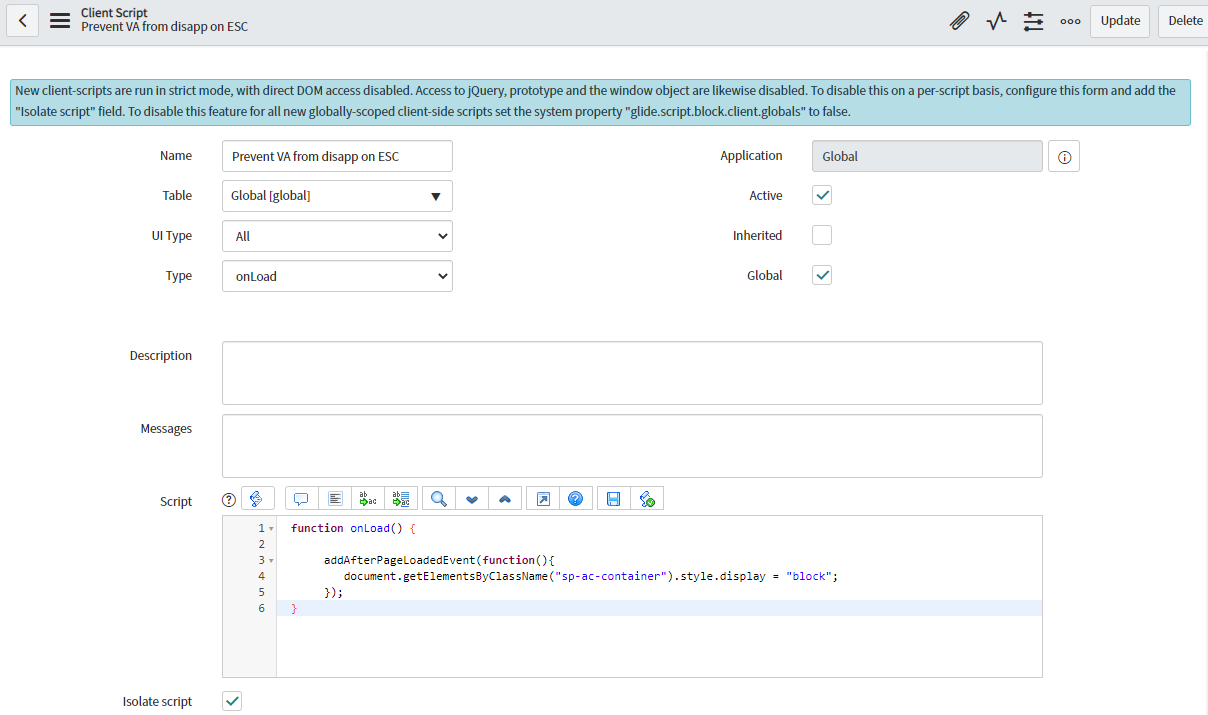Open the Table dropdown
Image resolution: width=1208 pixels, height=715 pixels.
coord(337,196)
